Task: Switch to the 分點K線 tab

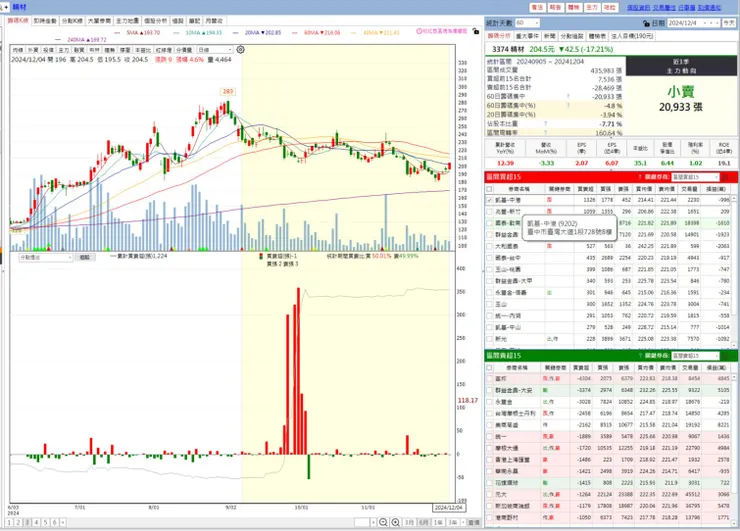Action: pos(72,21)
